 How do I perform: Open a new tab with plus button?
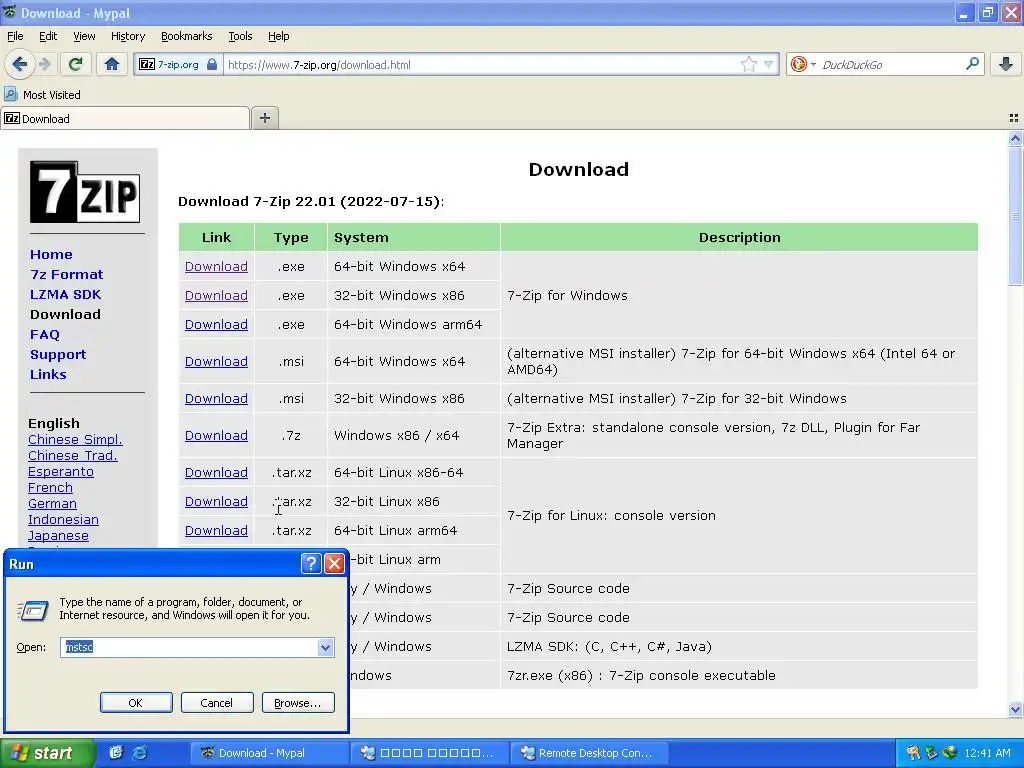[x=264, y=118]
